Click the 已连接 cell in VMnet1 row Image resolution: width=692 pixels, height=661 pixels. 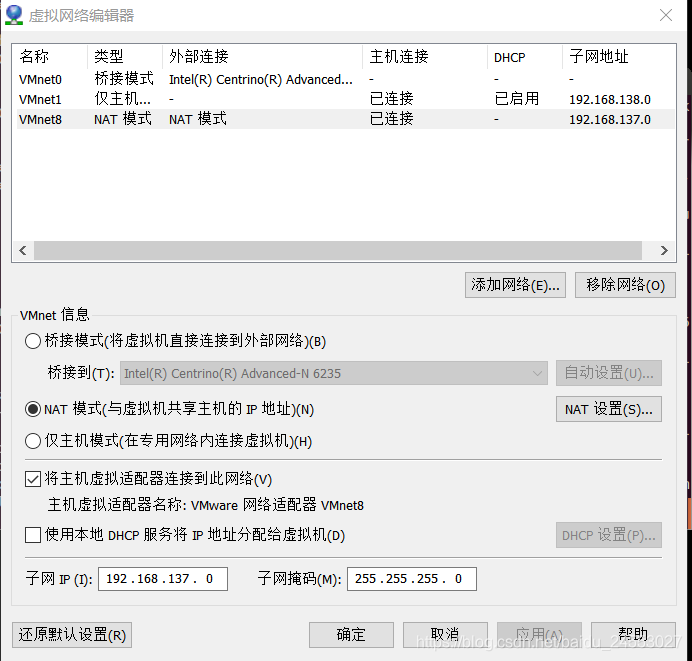391,99
